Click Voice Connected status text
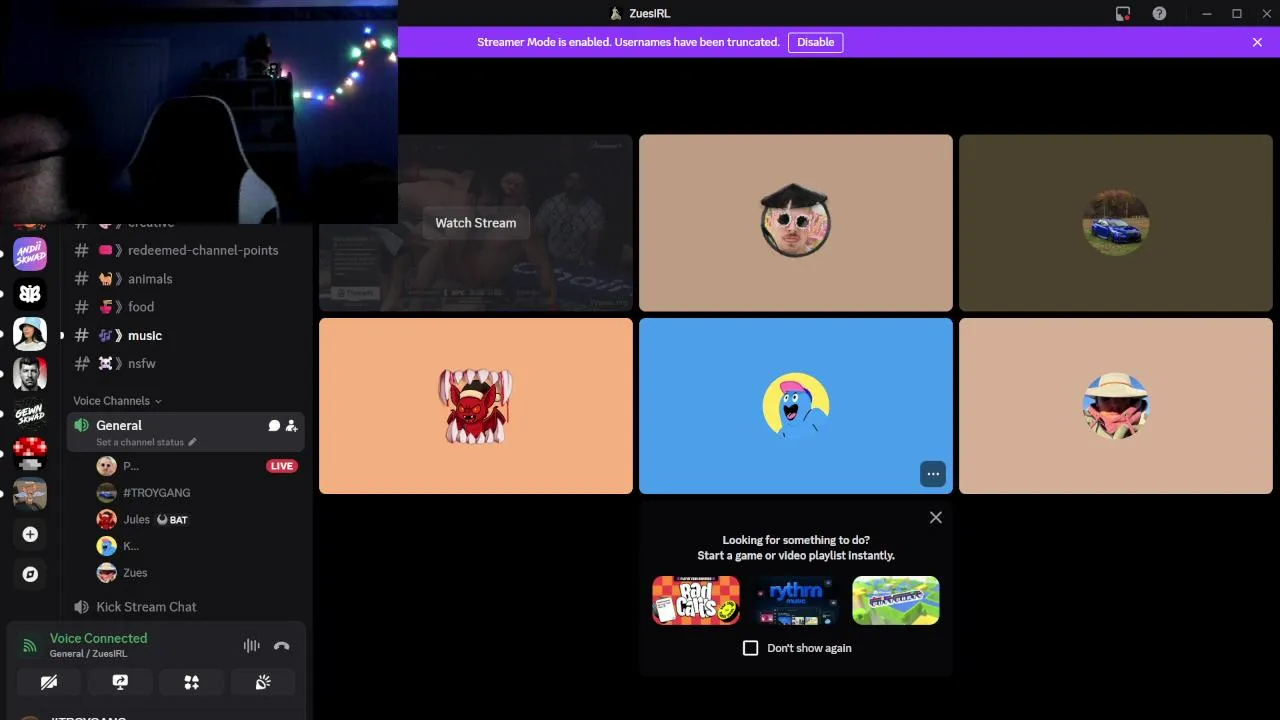 pyautogui.click(x=98, y=638)
